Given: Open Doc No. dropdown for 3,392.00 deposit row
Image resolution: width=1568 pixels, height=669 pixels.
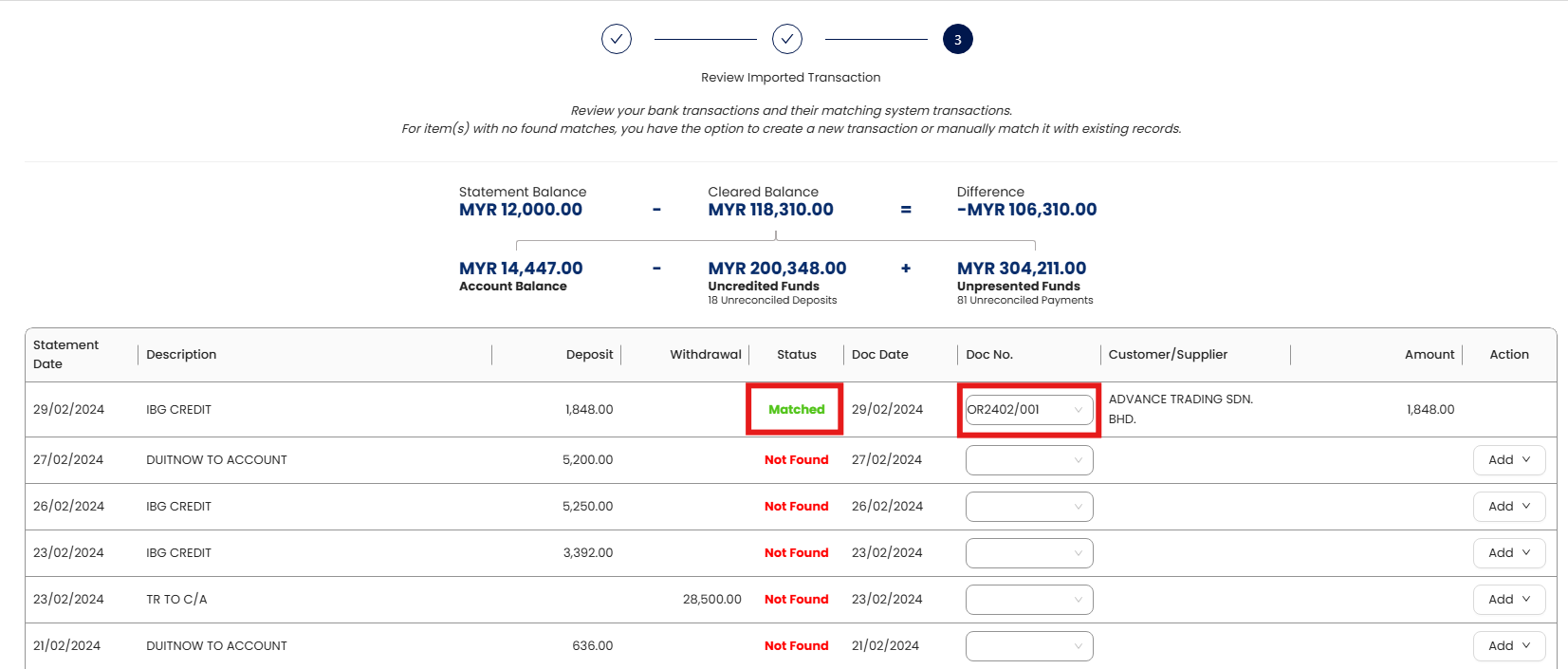Looking at the screenshot, I should point(1029,553).
